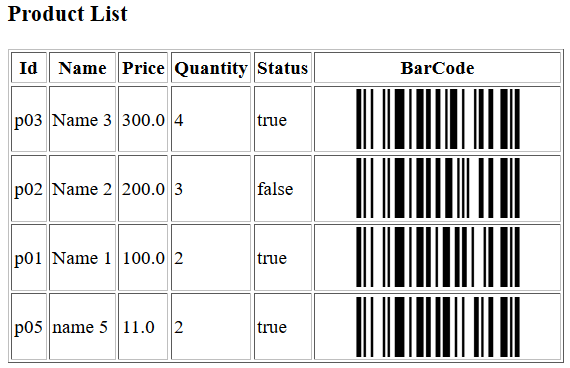This screenshot has height=368, width=570.
Task: Click status true in the p03 row
Action: pos(283,119)
